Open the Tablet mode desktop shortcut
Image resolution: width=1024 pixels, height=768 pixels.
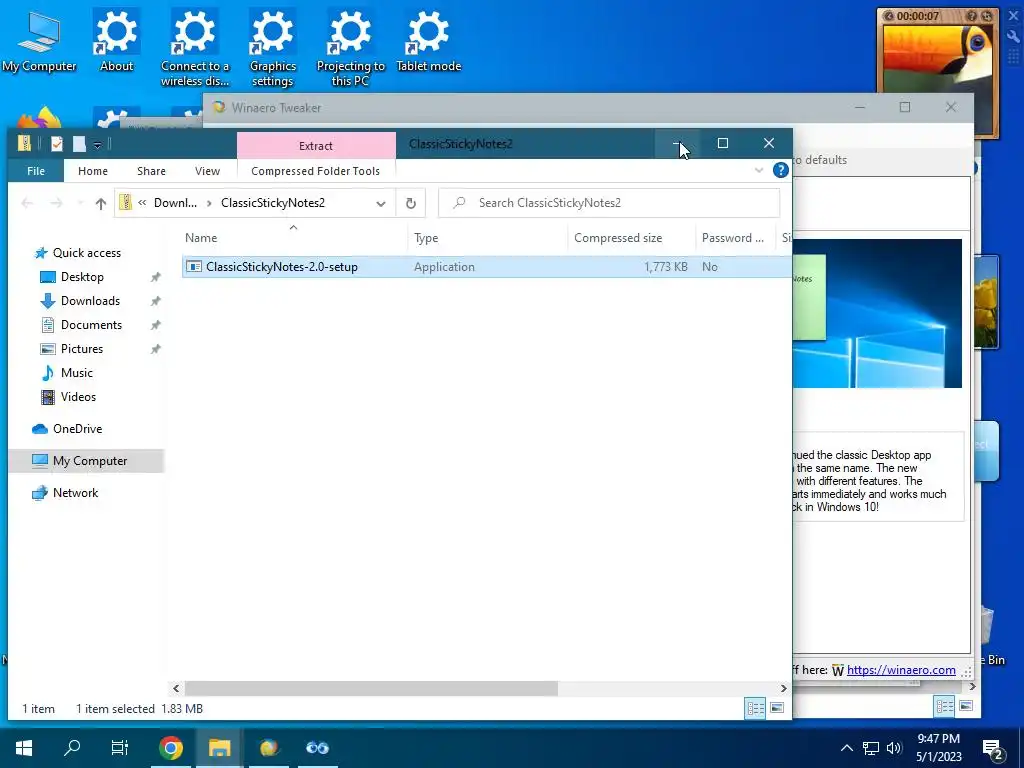428,41
